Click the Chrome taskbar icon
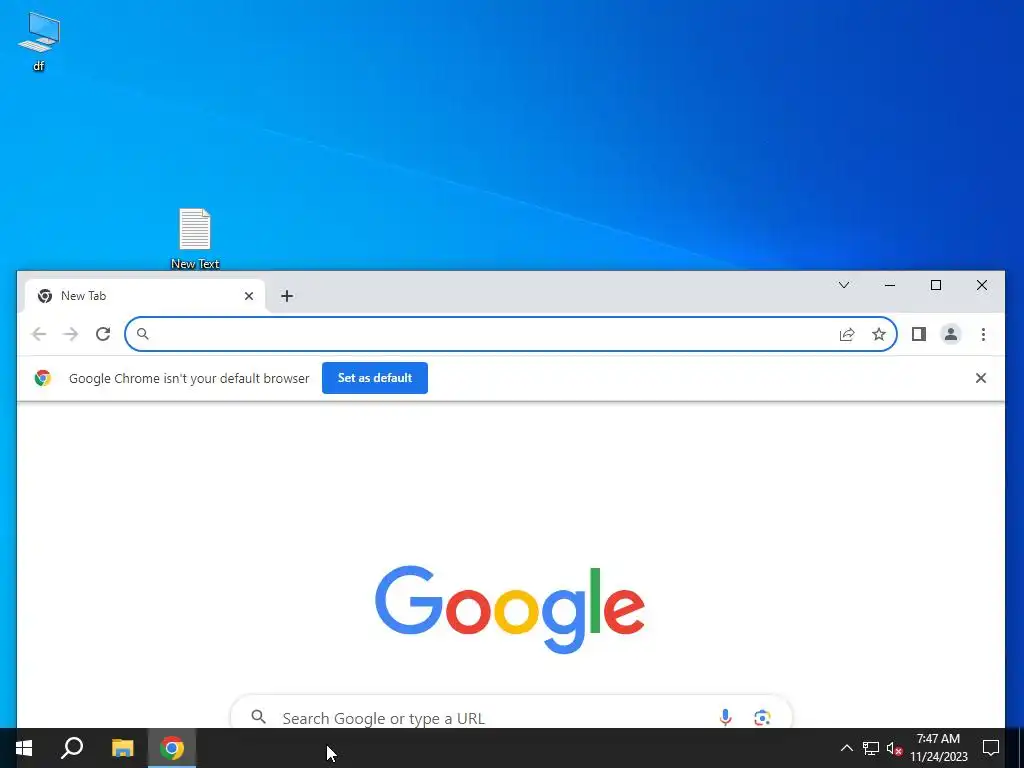 [x=172, y=748]
